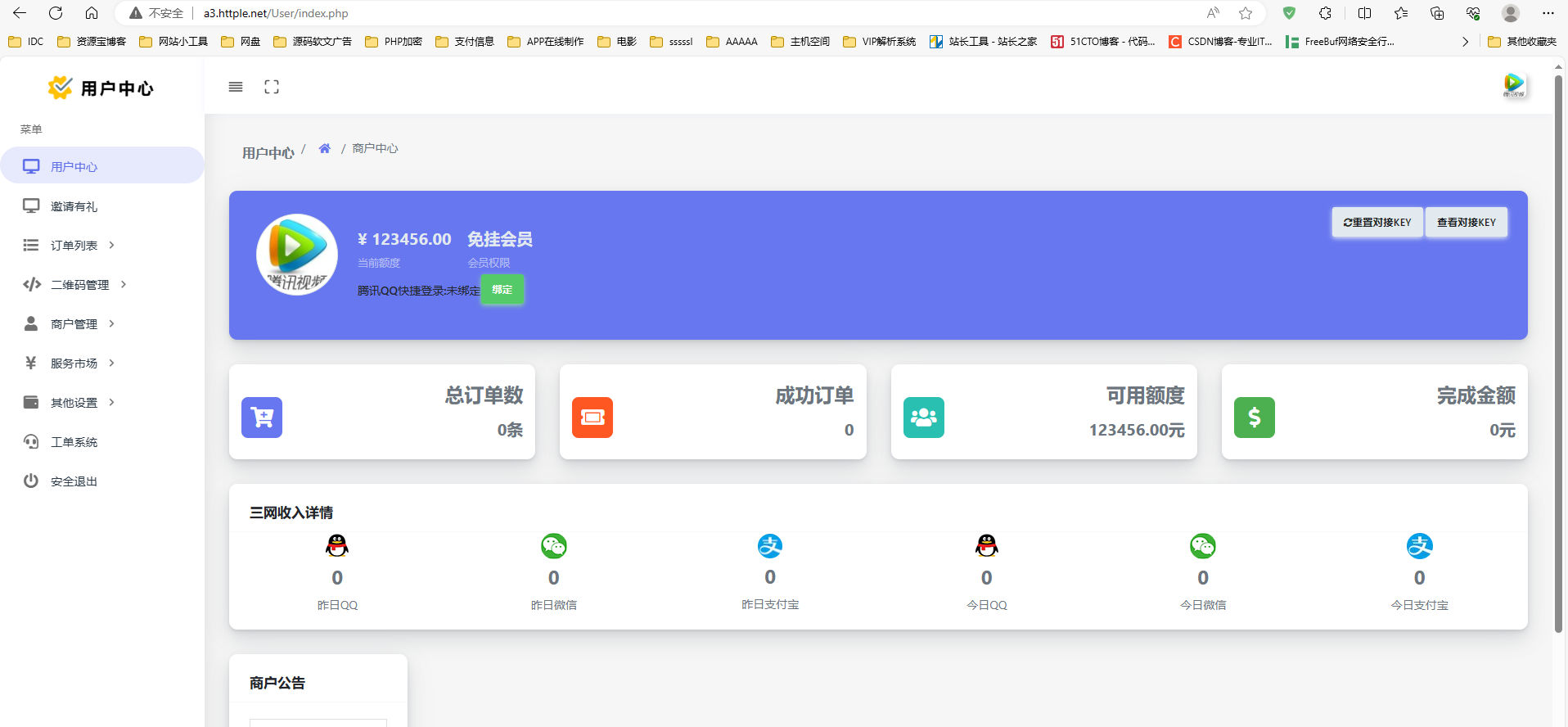Image resolution: width=1568 pixels, height=727 pixels.
Task: Click the green shield extension icon
Action: pos(1289,13)
